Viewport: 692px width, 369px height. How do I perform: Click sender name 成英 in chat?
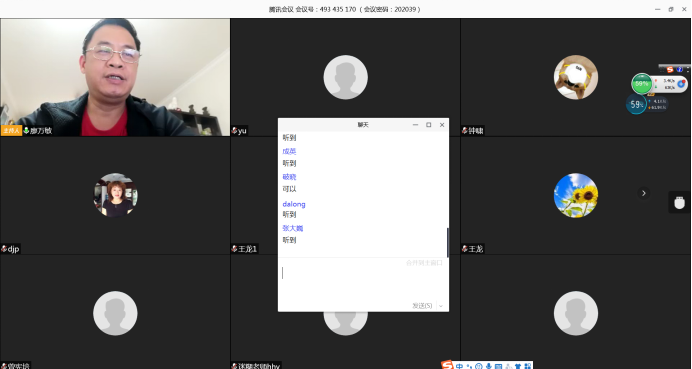click(x=290, y=151)
